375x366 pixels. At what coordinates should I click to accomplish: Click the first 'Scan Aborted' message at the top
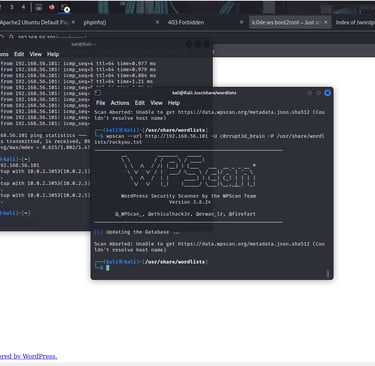209,115
